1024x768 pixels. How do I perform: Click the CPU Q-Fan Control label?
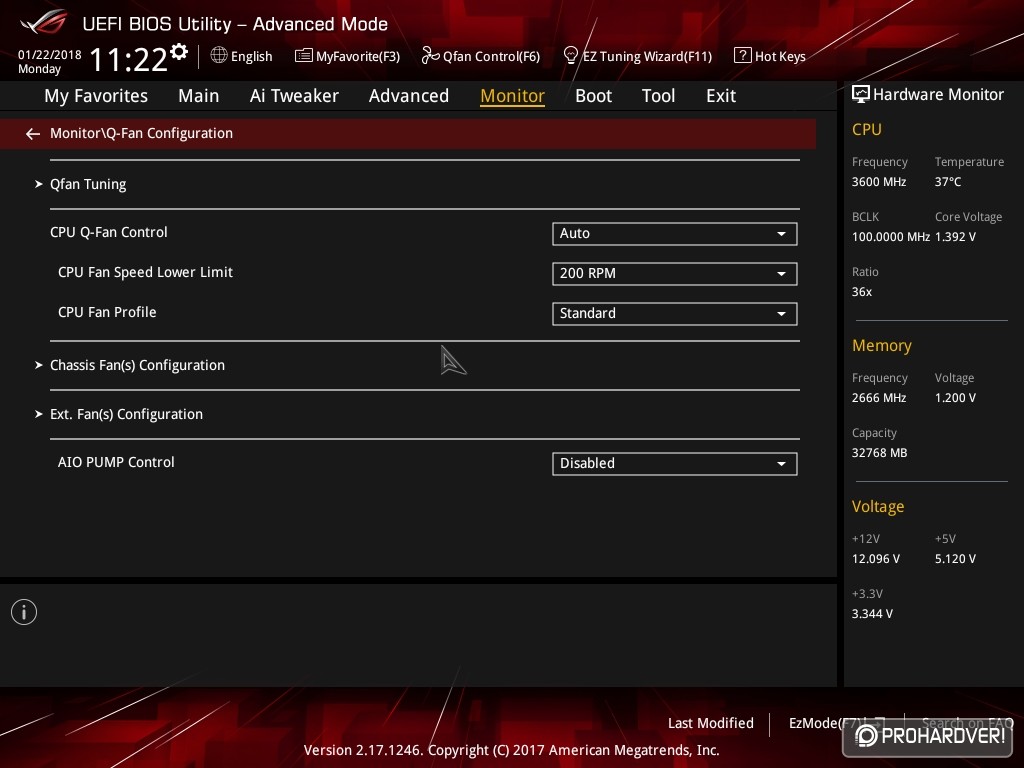[x=108, y=232]
